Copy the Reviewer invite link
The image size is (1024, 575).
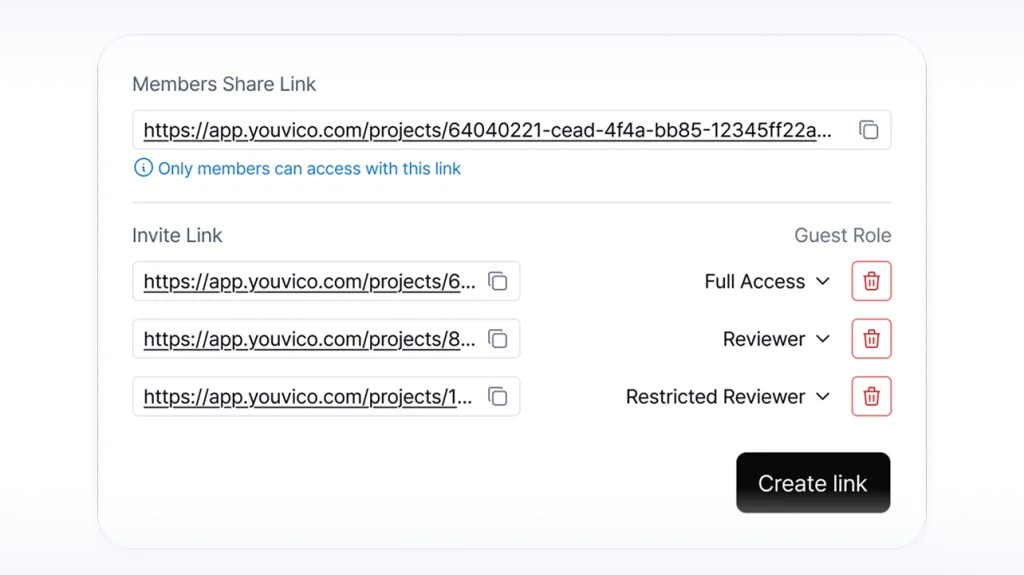(497, 339)
